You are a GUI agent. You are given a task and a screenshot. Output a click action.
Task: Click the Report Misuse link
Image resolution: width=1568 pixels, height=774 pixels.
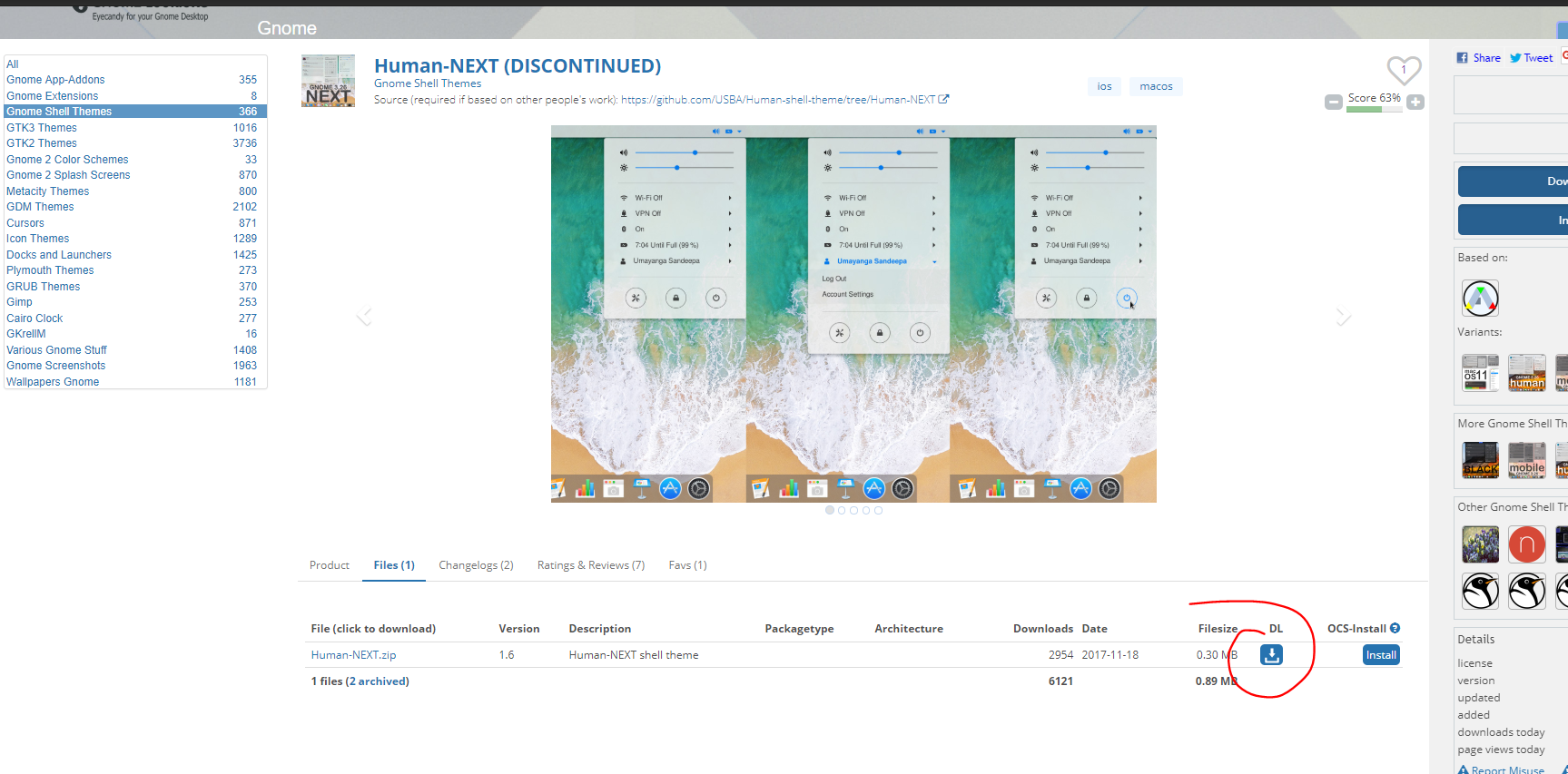pos(1502,769)
